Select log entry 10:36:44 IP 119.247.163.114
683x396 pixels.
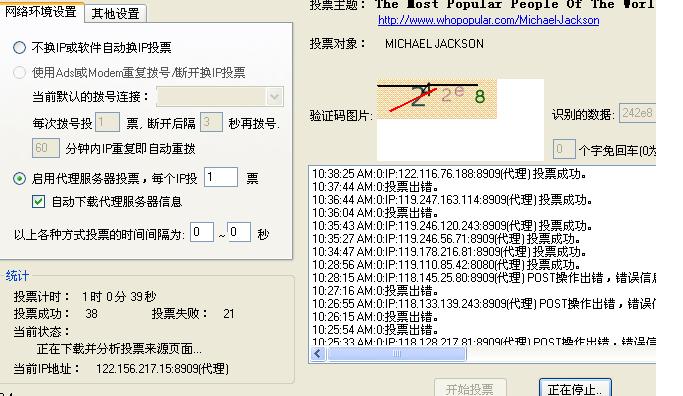coord(452,200)
